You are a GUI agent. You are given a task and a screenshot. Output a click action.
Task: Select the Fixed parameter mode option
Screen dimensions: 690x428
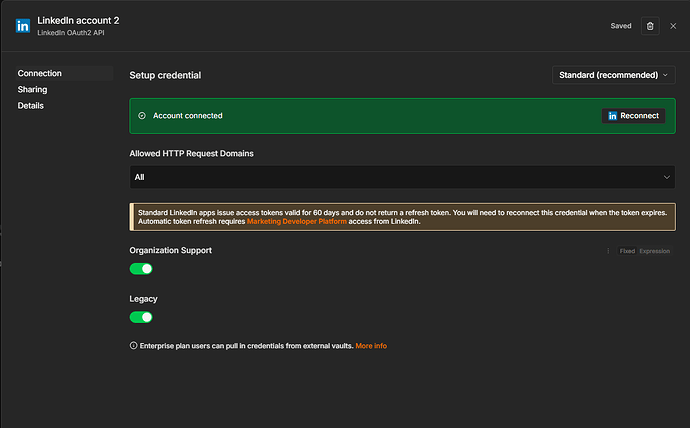pyautogui.click(x=627, y=251)
